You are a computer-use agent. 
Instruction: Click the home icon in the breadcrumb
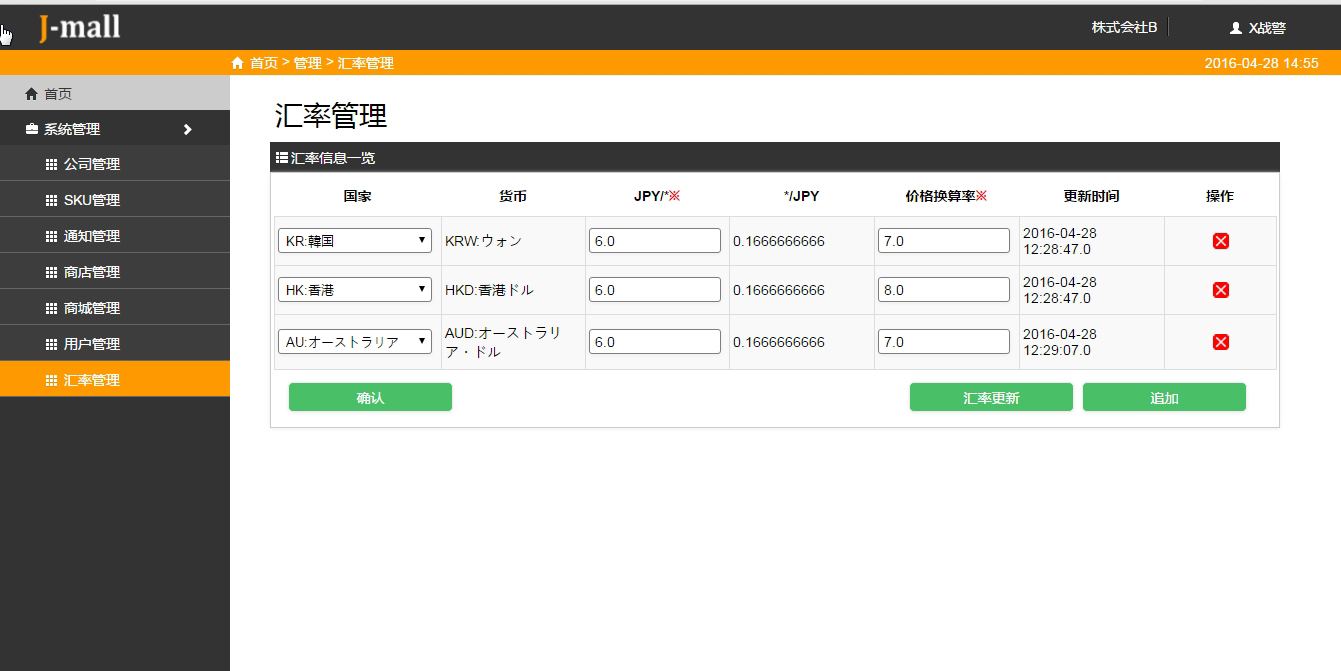(x=236, y=62)
